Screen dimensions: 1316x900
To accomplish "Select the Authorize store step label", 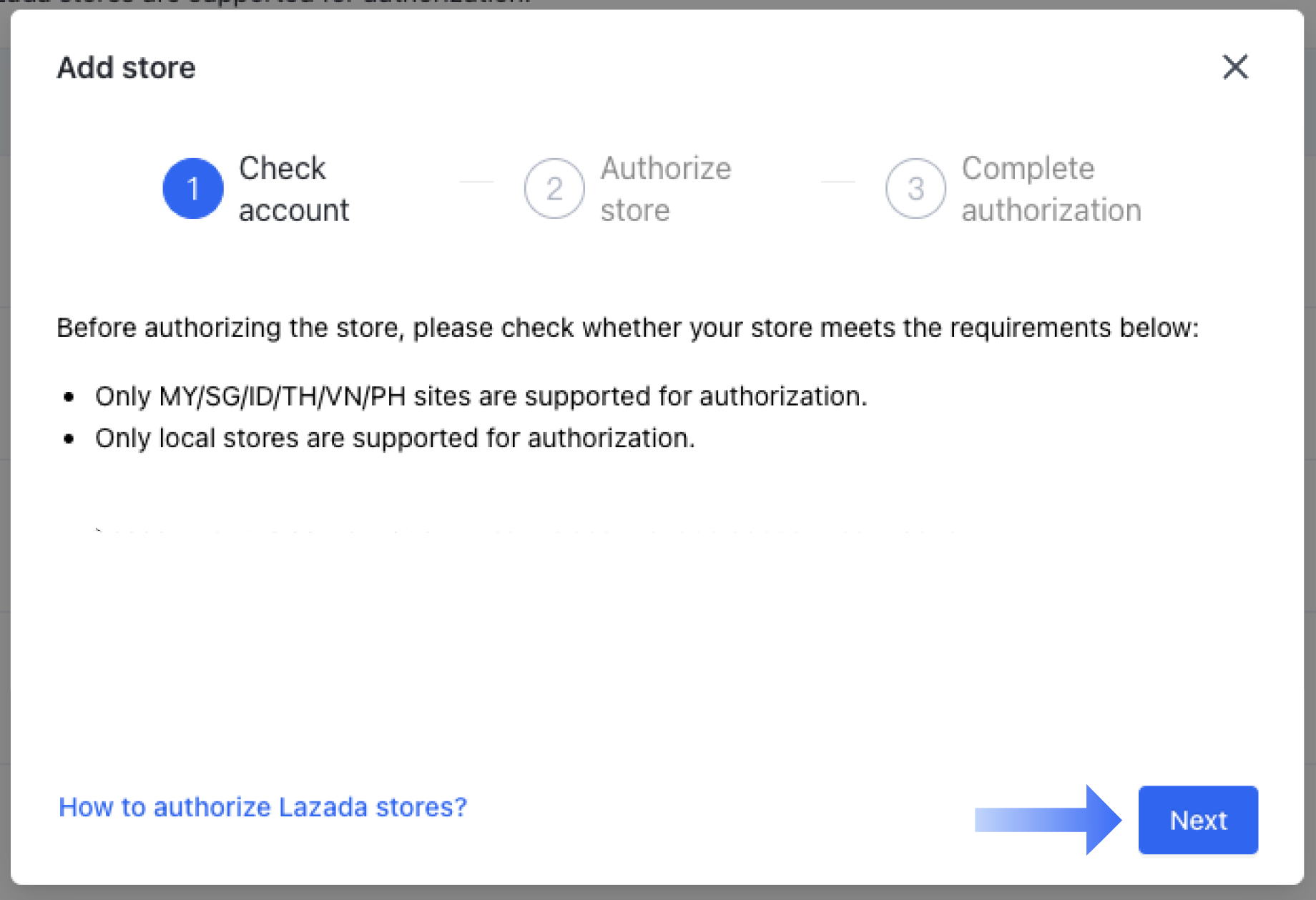I will (x=665, y=189).
